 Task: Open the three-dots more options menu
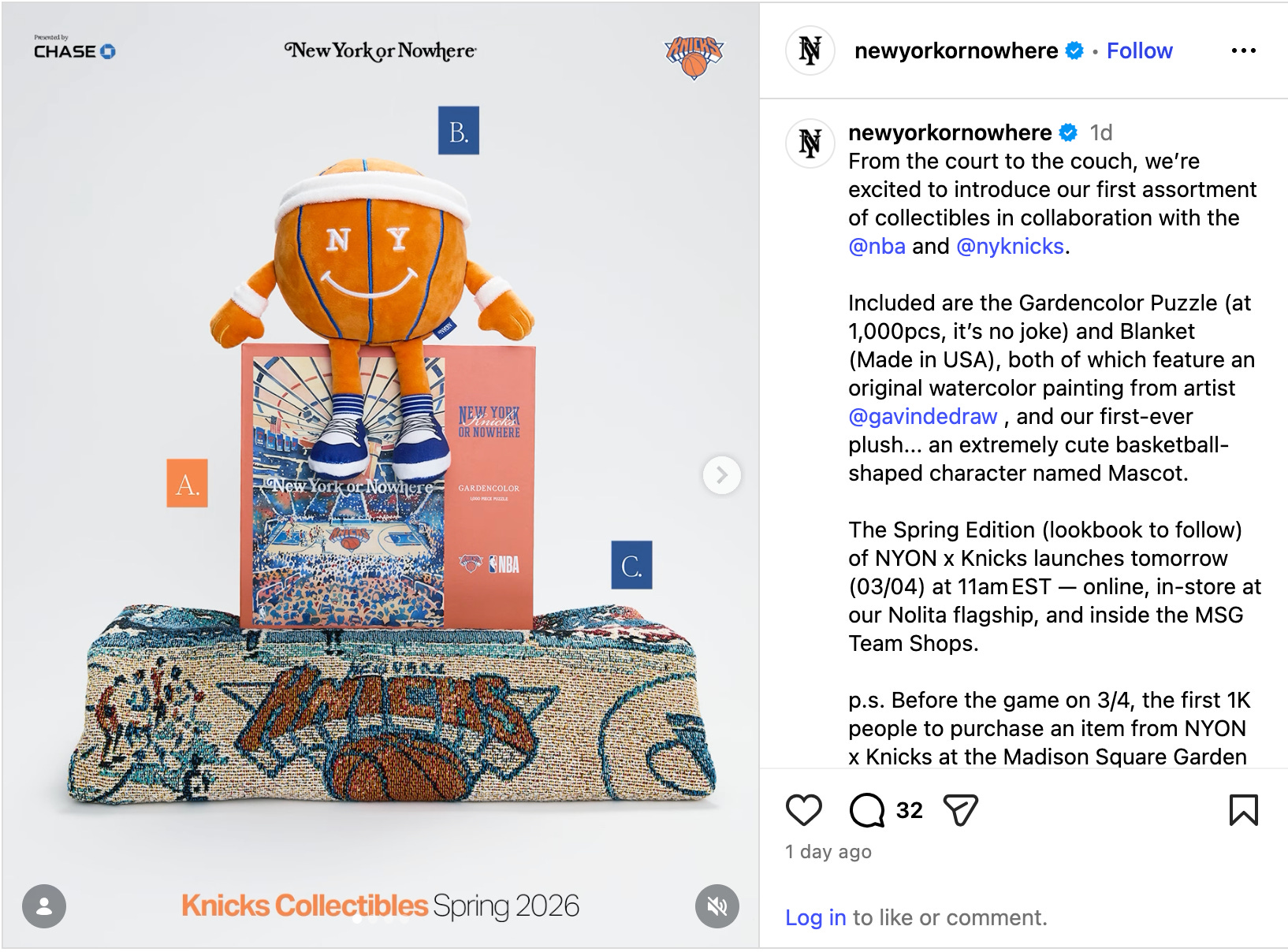click(x=1243, y=50)
